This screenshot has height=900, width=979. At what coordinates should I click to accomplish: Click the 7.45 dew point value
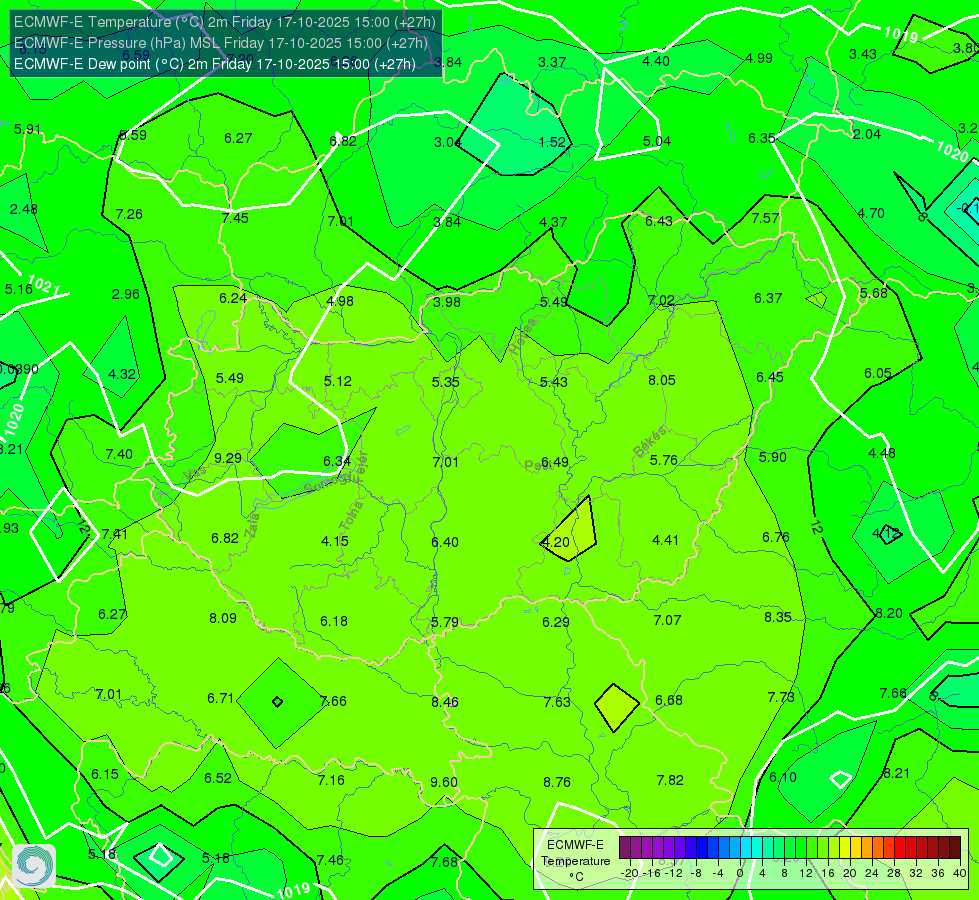tap(235, 218)
